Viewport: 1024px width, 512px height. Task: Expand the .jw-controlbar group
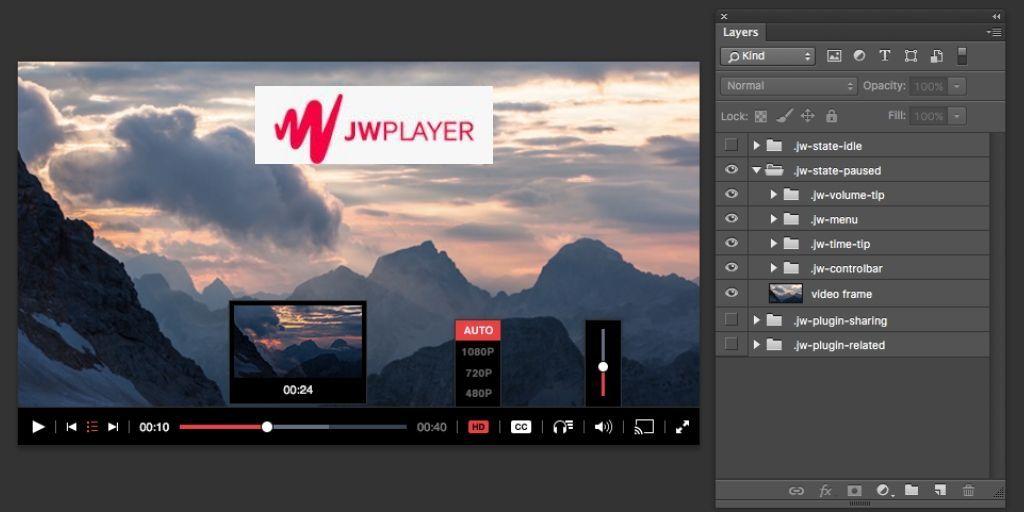(x=774, y=268)
